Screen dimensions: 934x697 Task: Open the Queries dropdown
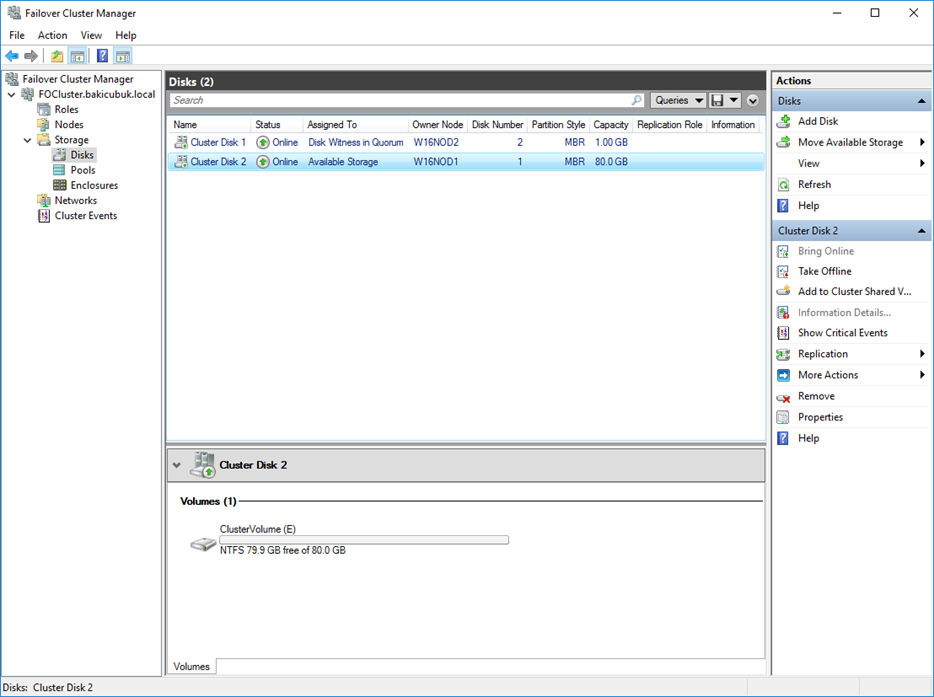(678, 101)
